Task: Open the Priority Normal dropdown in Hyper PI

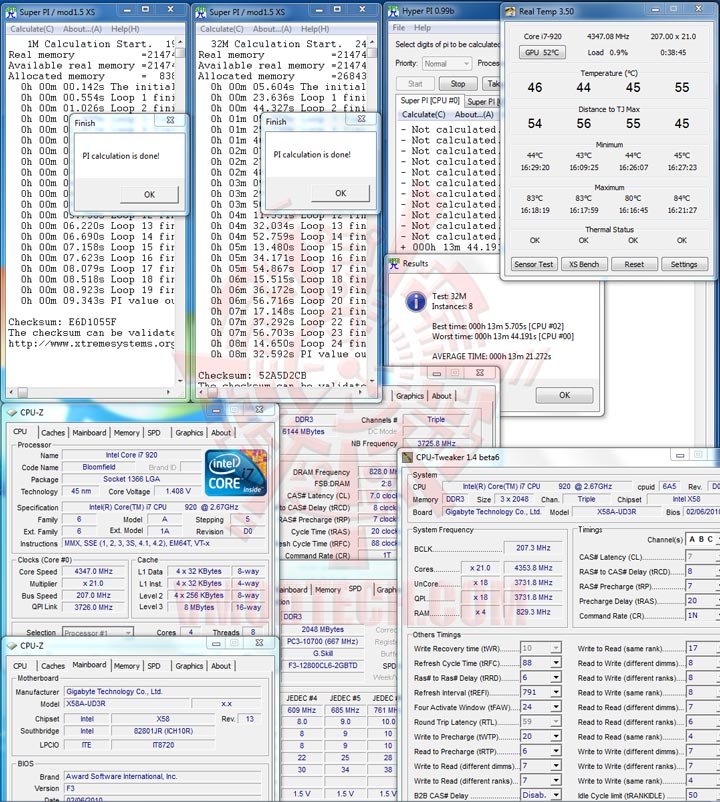Action: (447, 63)
